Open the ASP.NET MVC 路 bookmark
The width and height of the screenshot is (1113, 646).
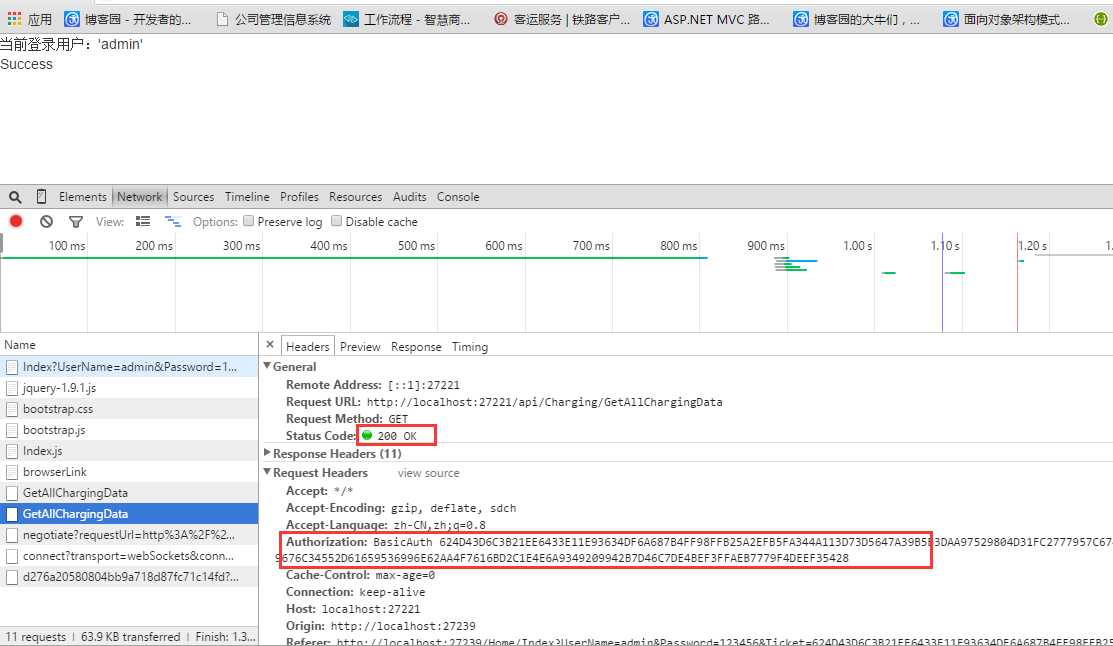[706, 19]
